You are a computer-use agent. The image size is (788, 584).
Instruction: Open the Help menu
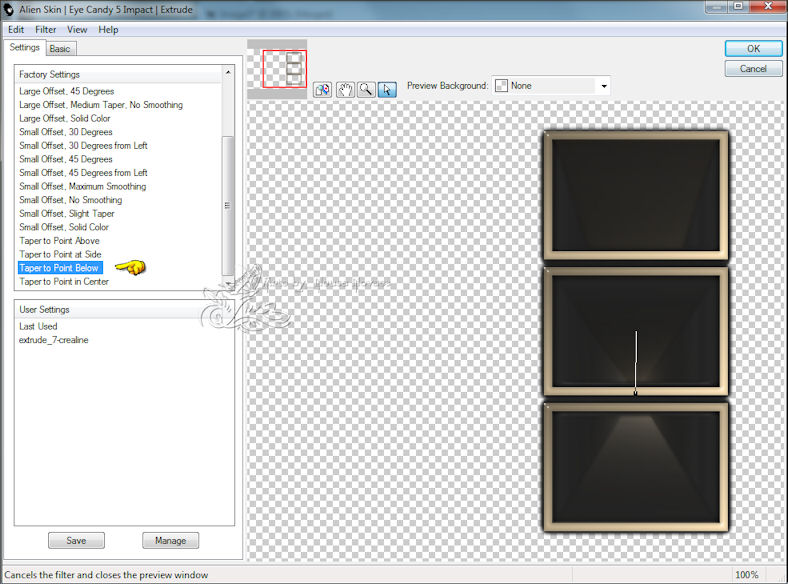[108, 30]
